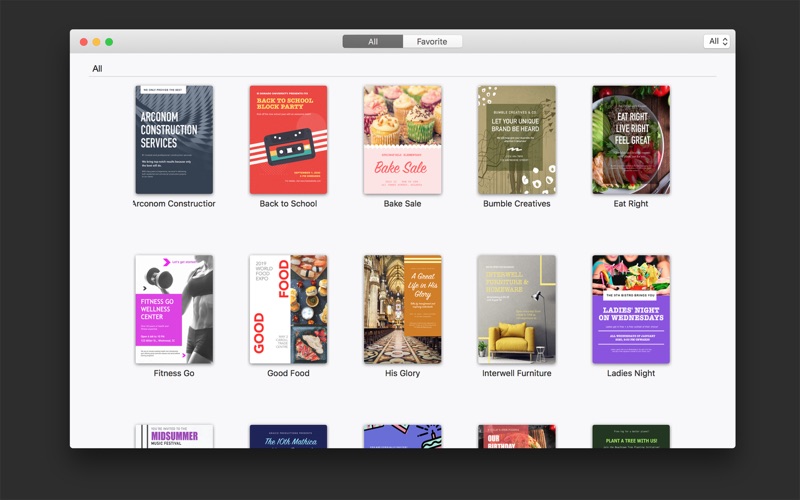Minimize the window with yellow button
This screenshot has width=800, height=500.
click(x=96, y=42)
